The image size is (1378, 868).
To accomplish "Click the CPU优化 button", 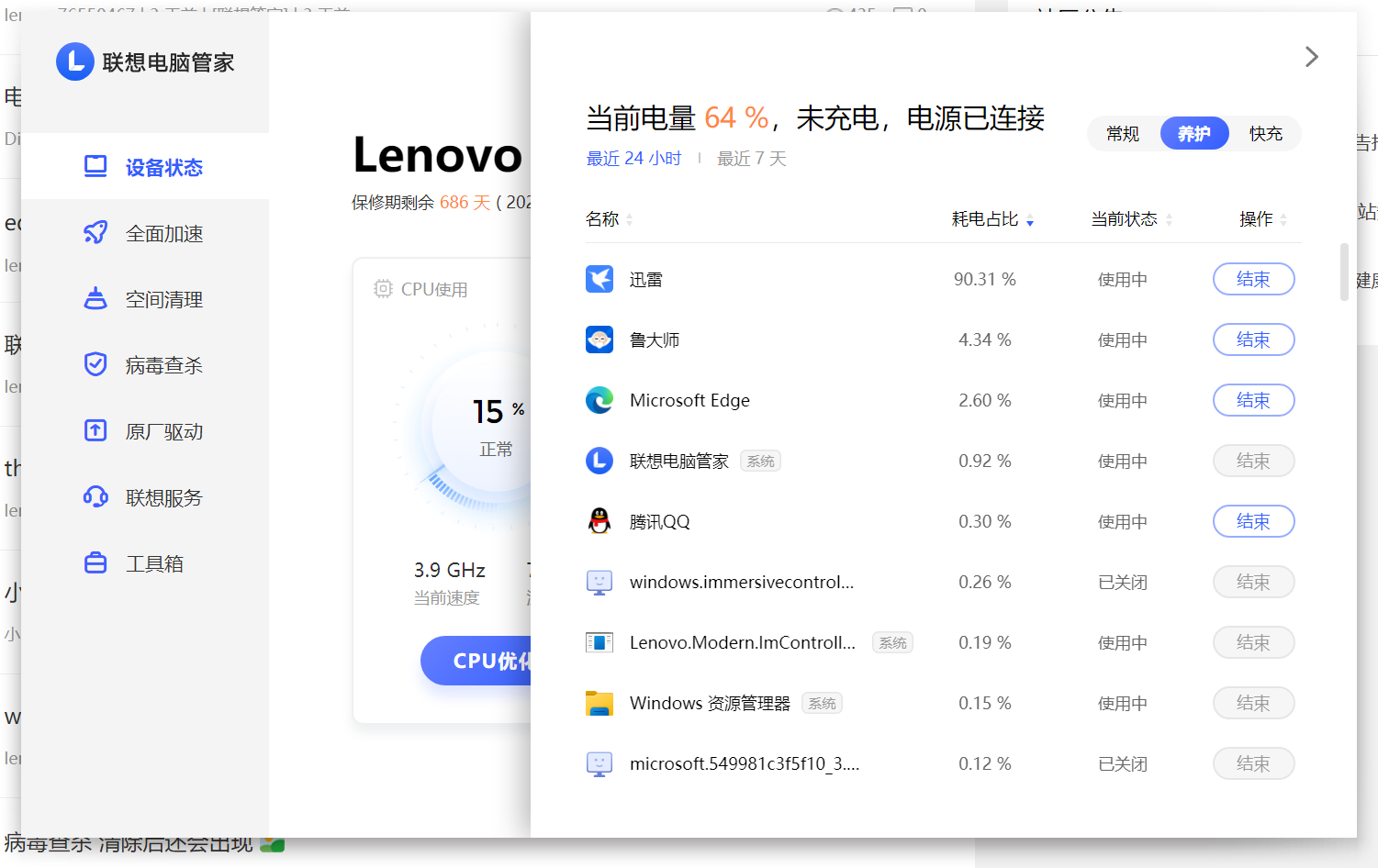I will 476,661.
